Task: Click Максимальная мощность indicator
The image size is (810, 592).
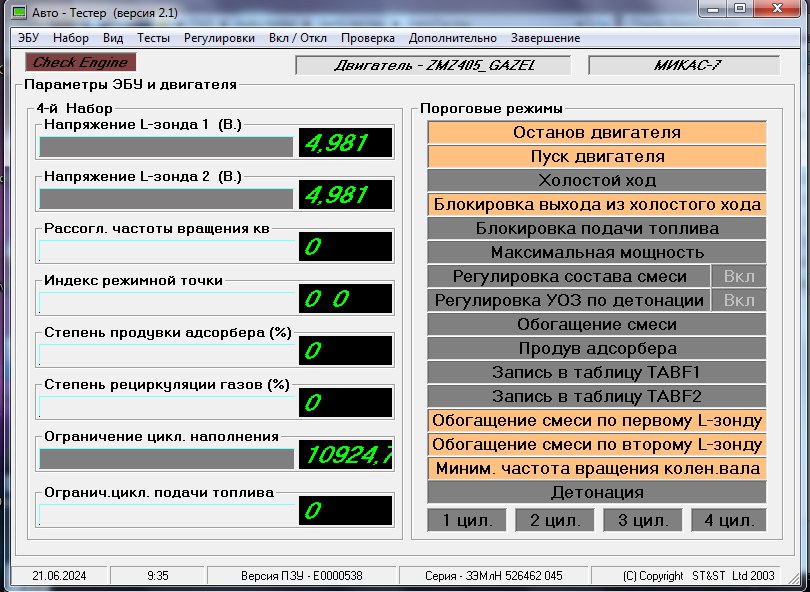Action: (597, 253)
